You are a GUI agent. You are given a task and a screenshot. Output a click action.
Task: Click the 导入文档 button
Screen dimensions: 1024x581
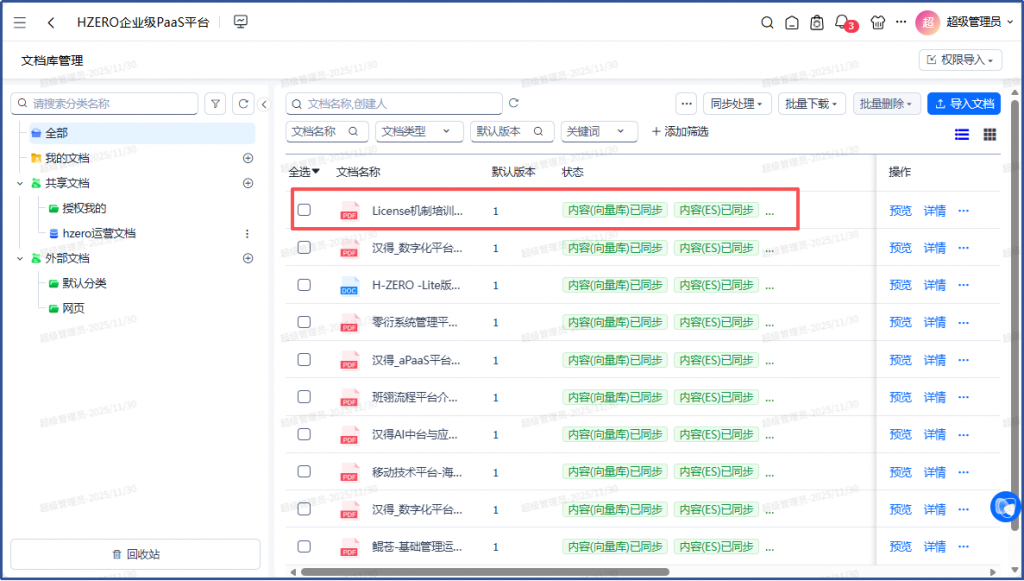[x=964, y=103]
